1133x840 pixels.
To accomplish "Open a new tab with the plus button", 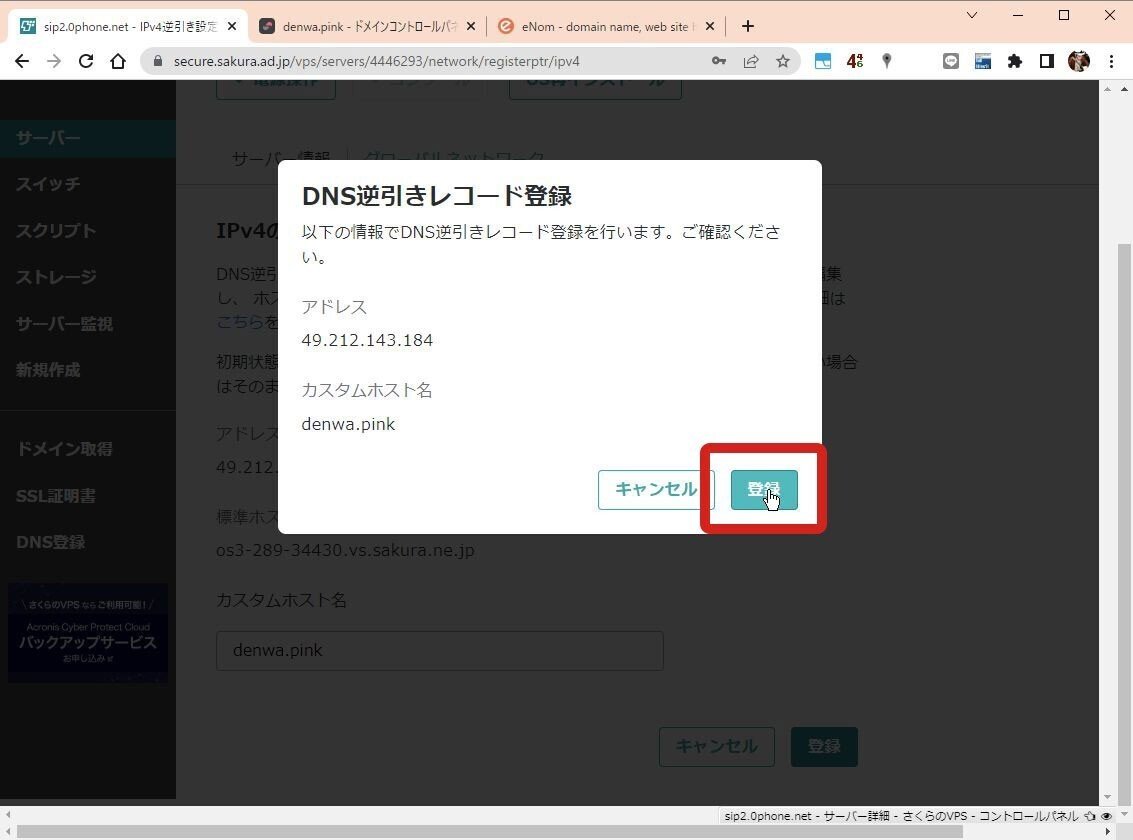I will 748,27.
